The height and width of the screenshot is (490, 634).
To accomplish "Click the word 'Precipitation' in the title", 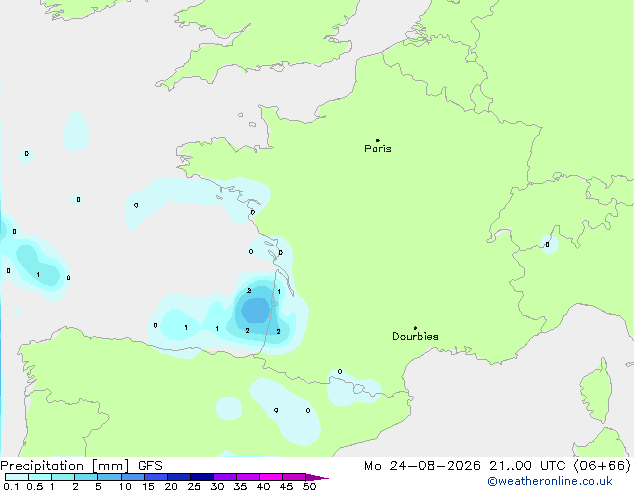I will tap(42, 466).
